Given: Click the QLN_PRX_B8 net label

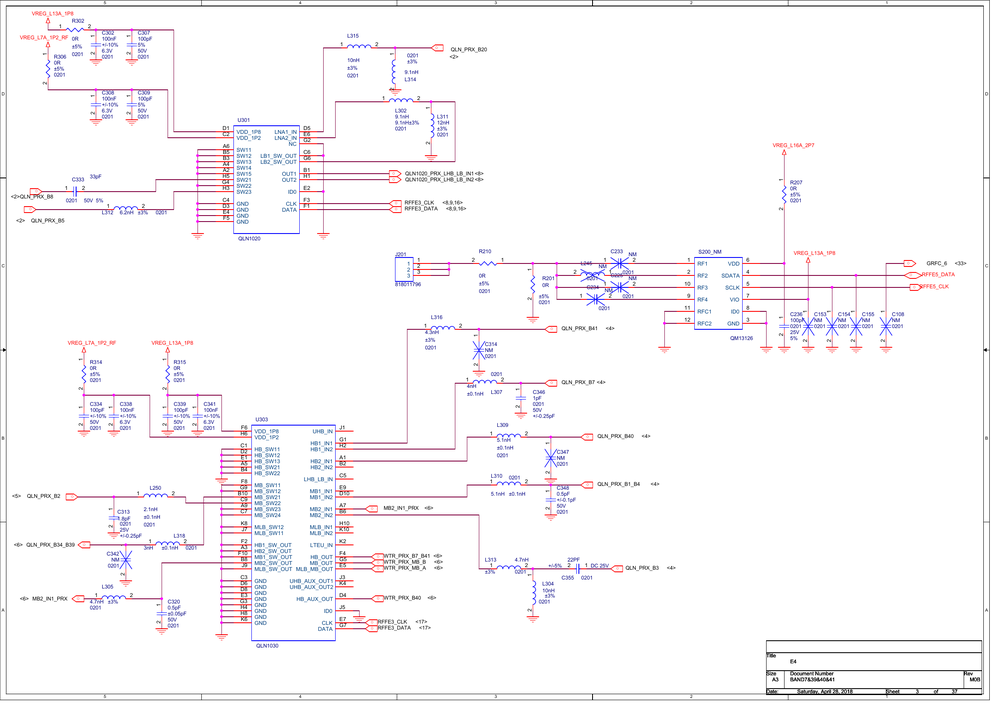Looking at the screenshot, I should pyautogui.click(x=36, y=197).
